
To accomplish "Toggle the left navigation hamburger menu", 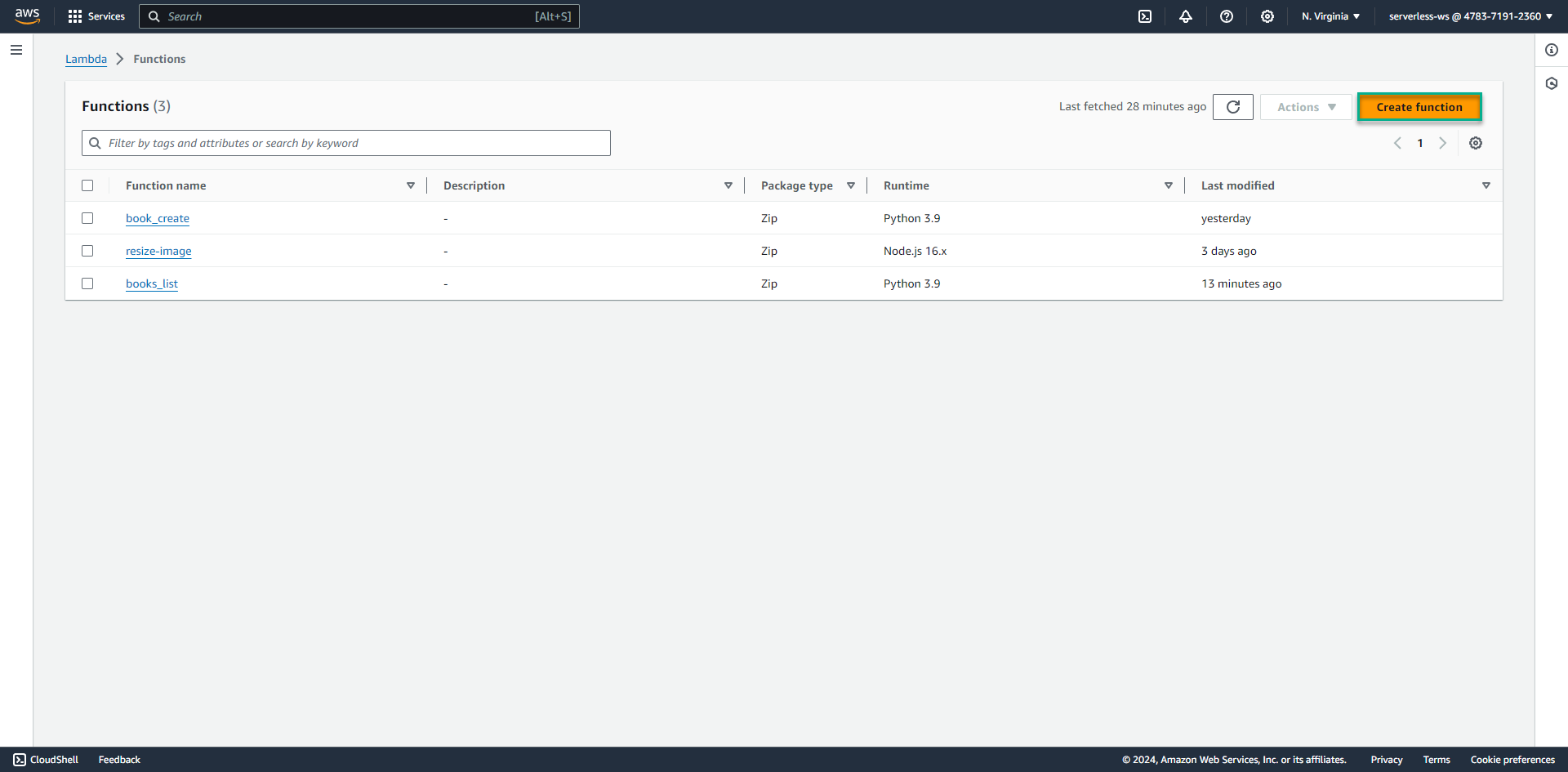I will coord(16,50).
